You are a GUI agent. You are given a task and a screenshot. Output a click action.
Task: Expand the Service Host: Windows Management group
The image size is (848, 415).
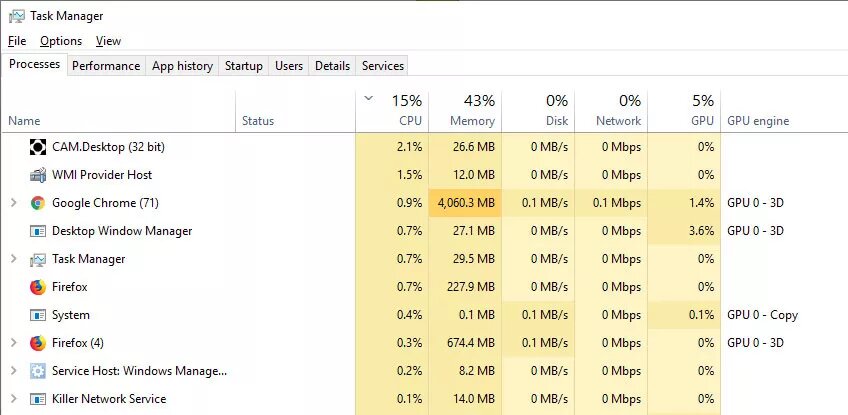[13, 371]
